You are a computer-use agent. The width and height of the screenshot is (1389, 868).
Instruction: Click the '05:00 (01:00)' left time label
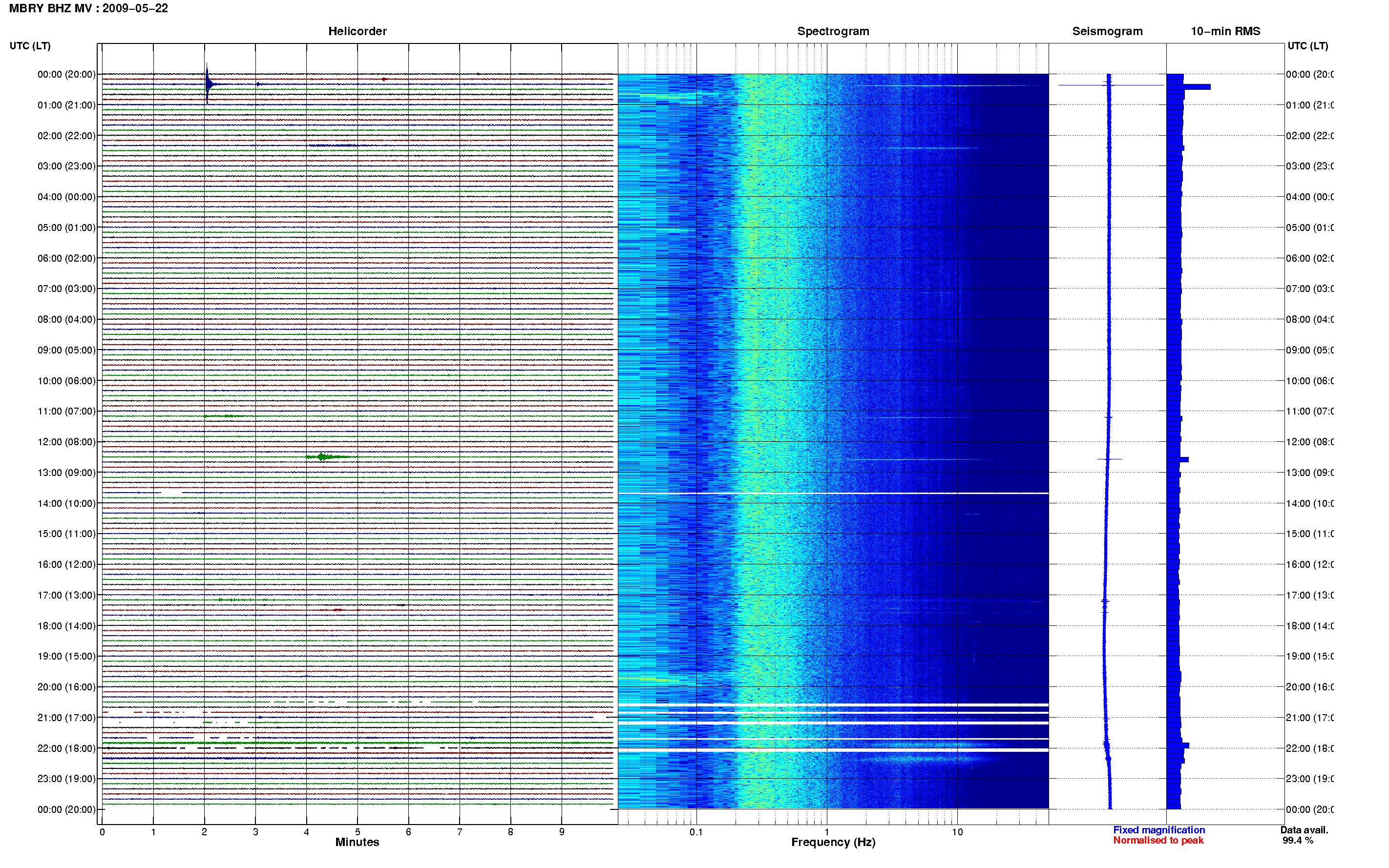[x=66, y=227]
